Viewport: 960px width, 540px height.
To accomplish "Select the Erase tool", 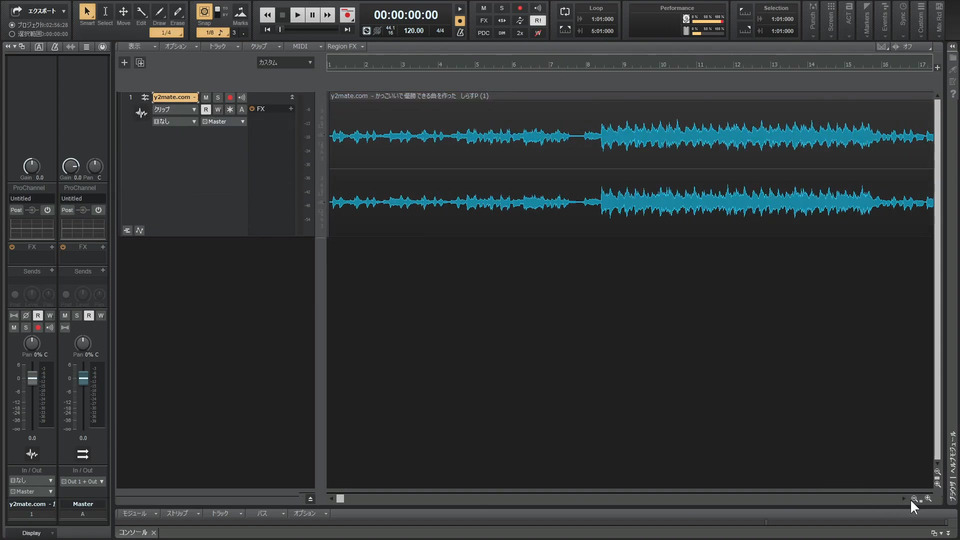I will [177, 12].
